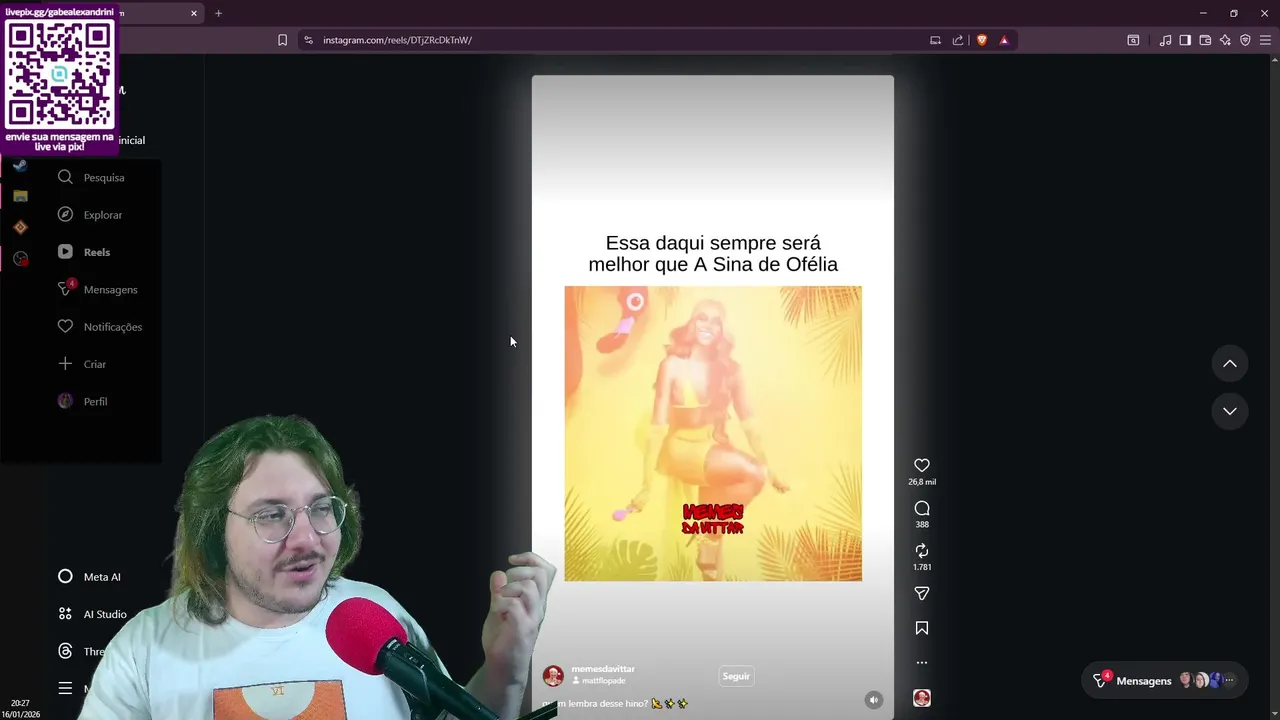Open Brave Rewards triangle icon
Screen dimensions: 1280x720
tap(1004, 40)
